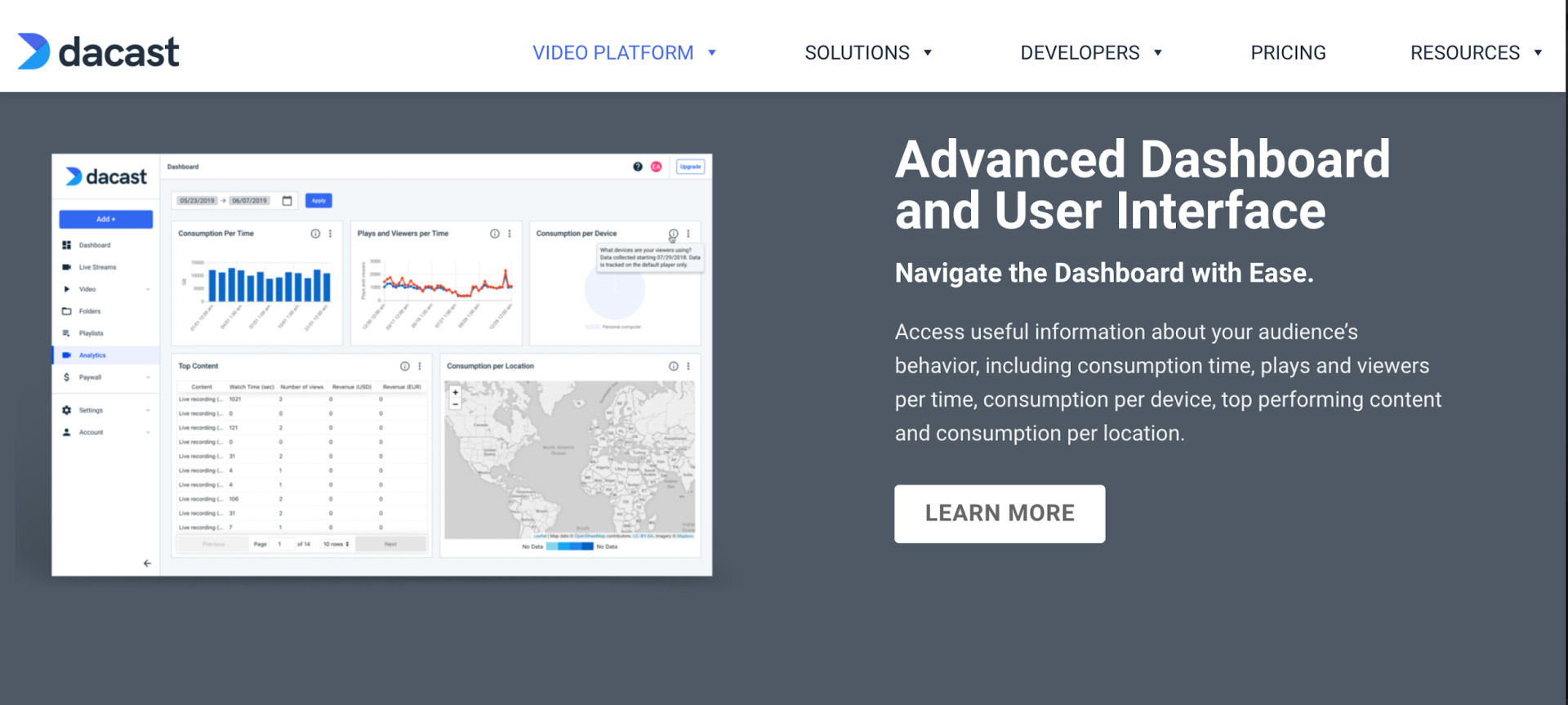Screen dimensions: 1568x705
Task: Expand the arrow next to DEVELOPERS
Action: click(x=1158, y=52)
